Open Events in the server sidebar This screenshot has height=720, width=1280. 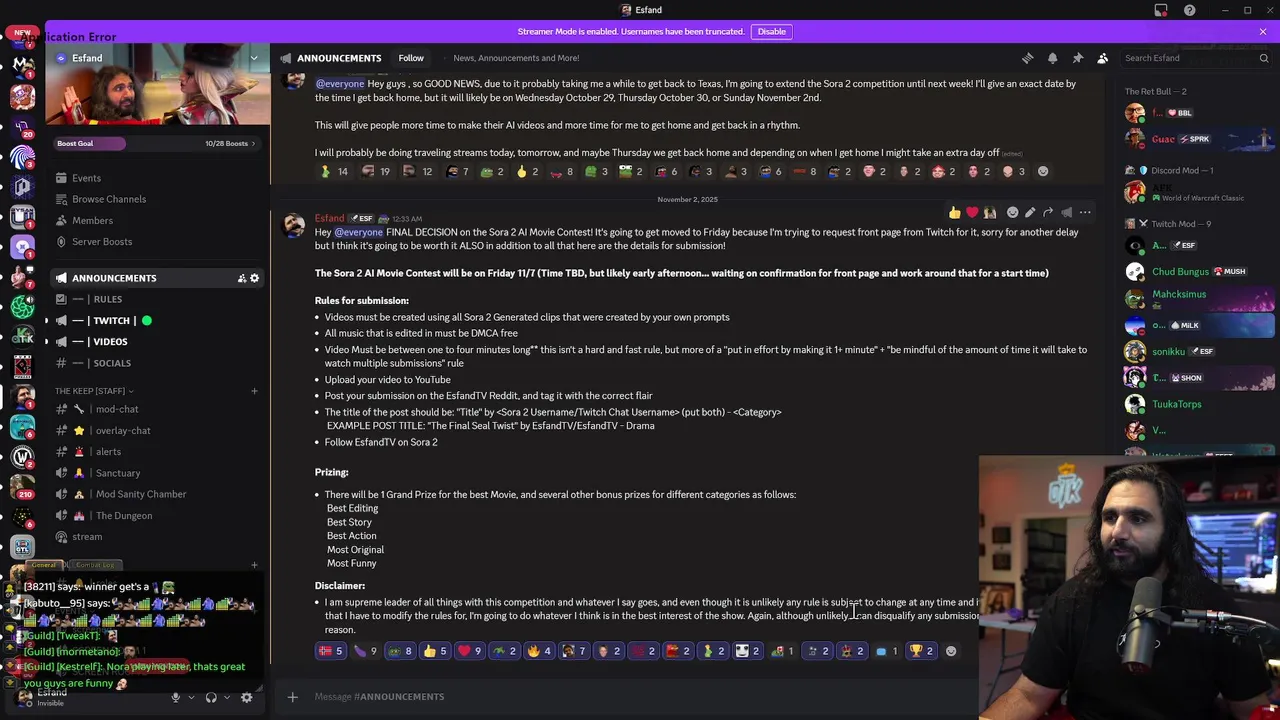[158, 178]
